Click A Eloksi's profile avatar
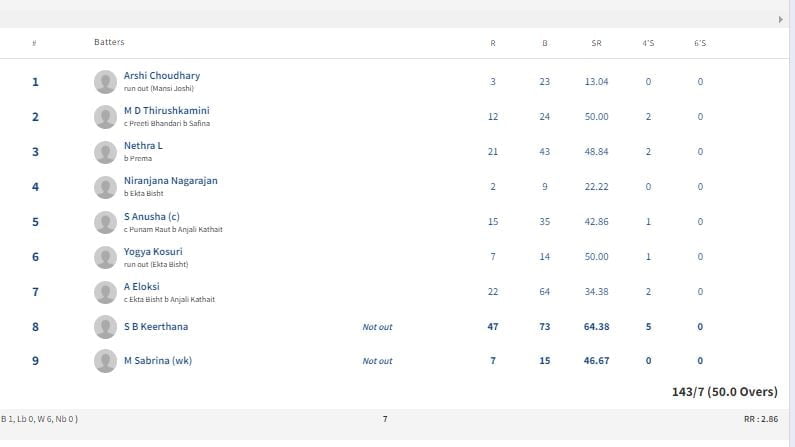The image size is (795, 447). click(x=105, y=292)
